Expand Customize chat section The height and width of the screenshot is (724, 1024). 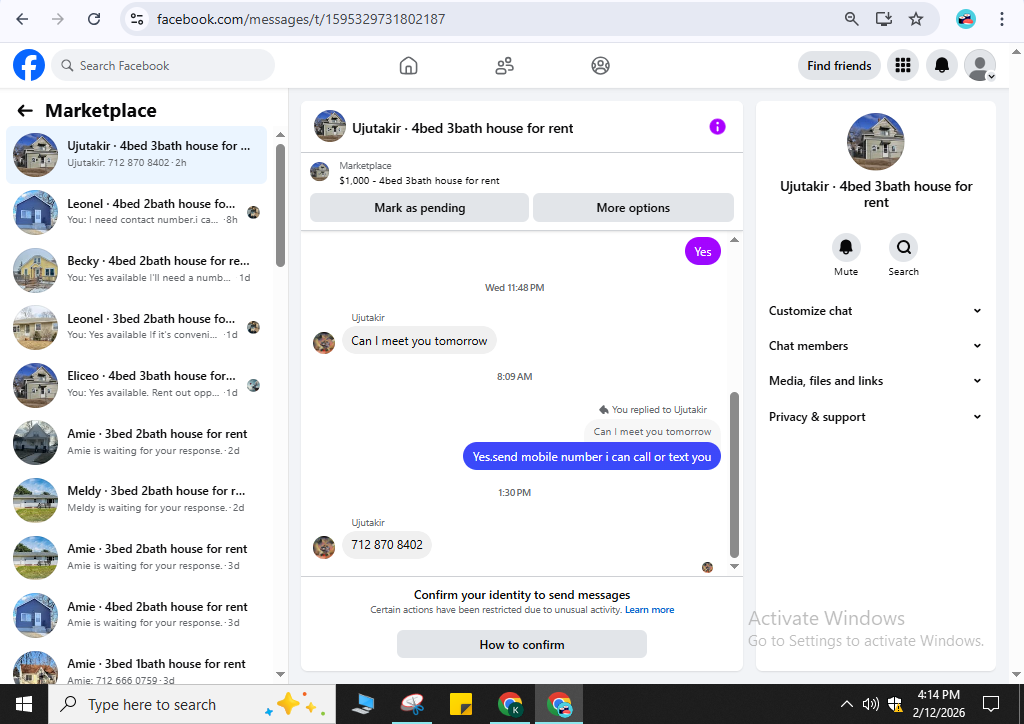click(x=875, y=311)
